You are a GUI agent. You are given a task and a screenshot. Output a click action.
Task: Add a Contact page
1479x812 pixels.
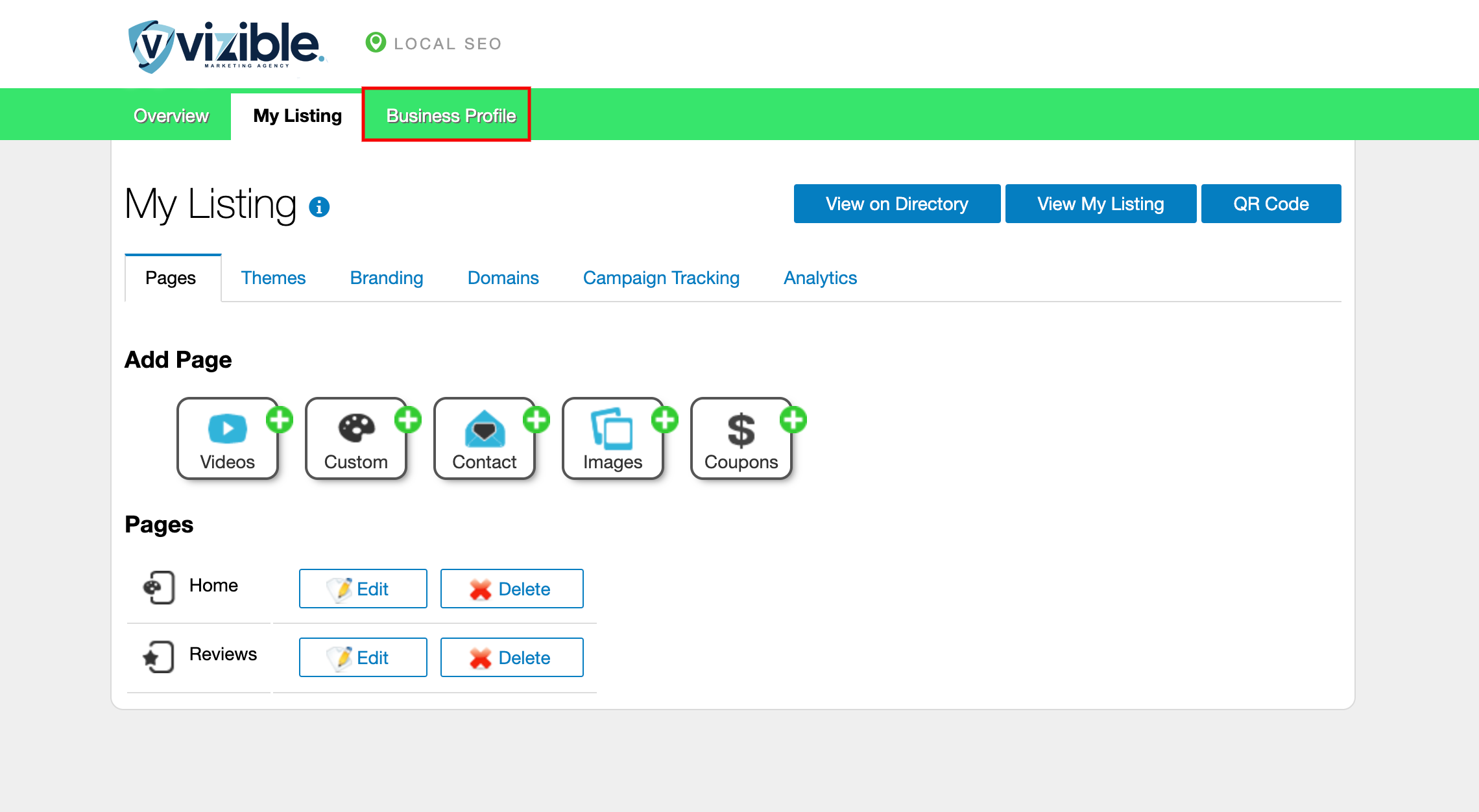click(x=485, y=438)
